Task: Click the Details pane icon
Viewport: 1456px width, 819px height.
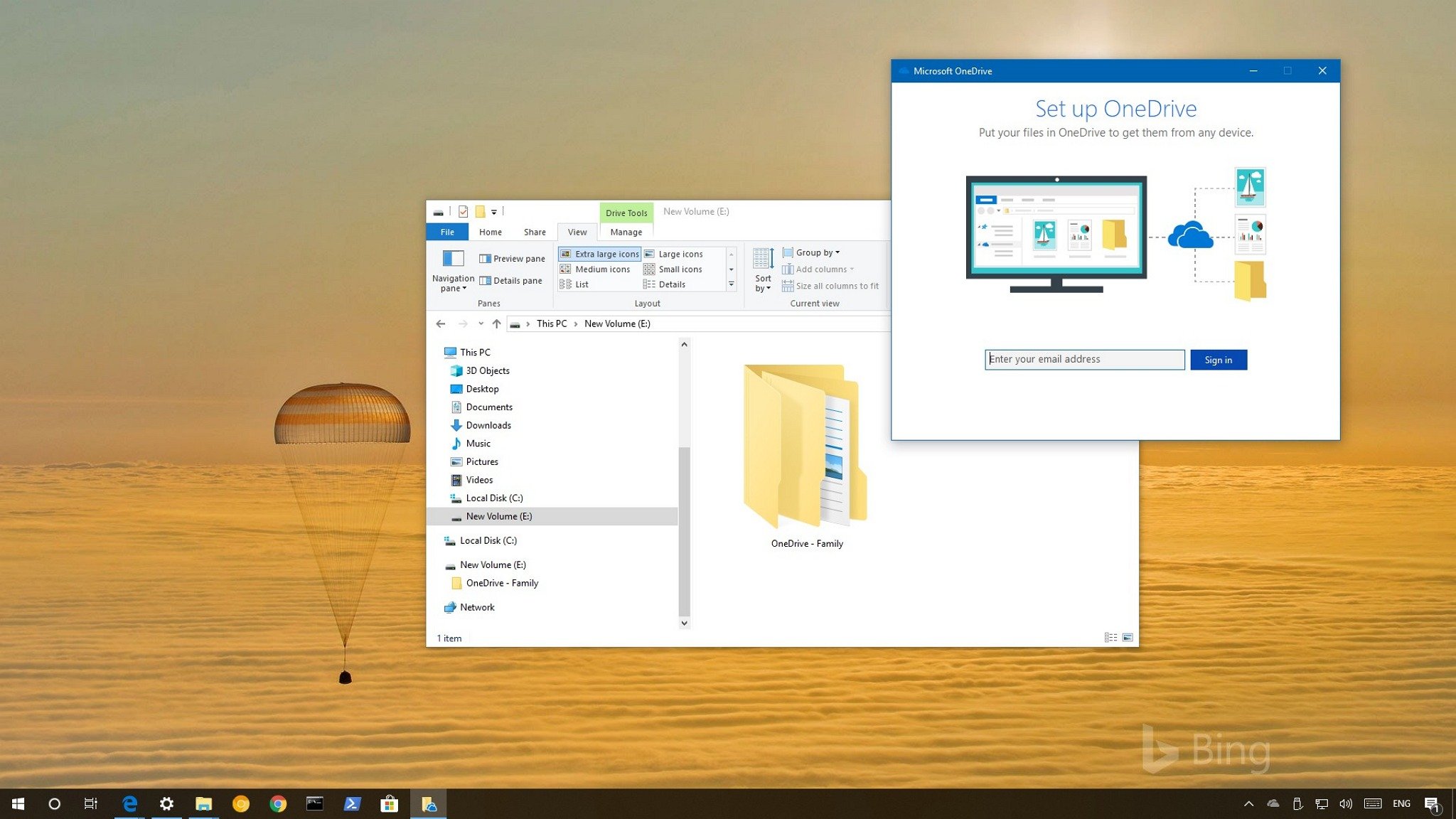Action: [x=484, y=279]
